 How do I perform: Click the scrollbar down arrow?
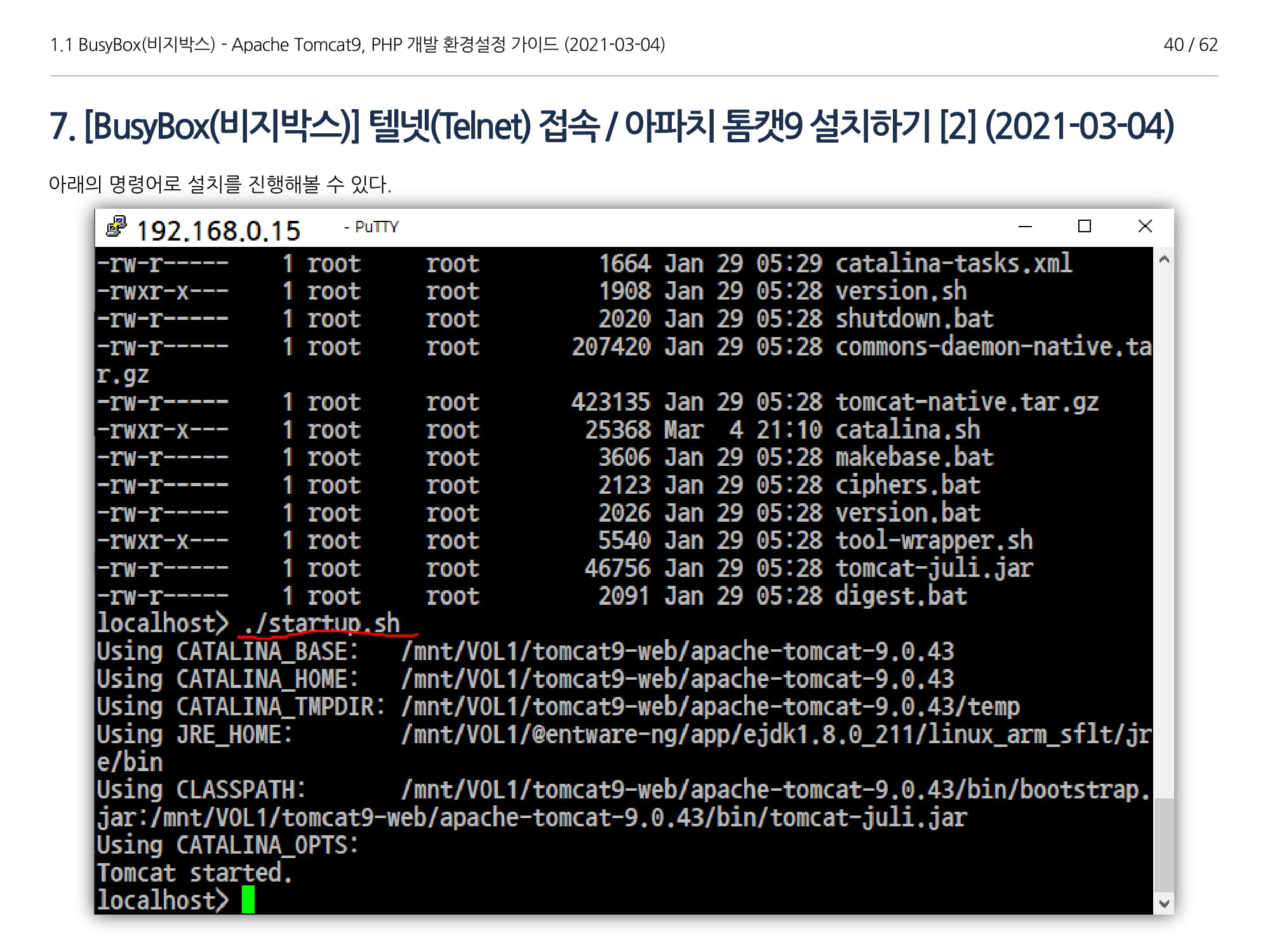point(1163,903)
